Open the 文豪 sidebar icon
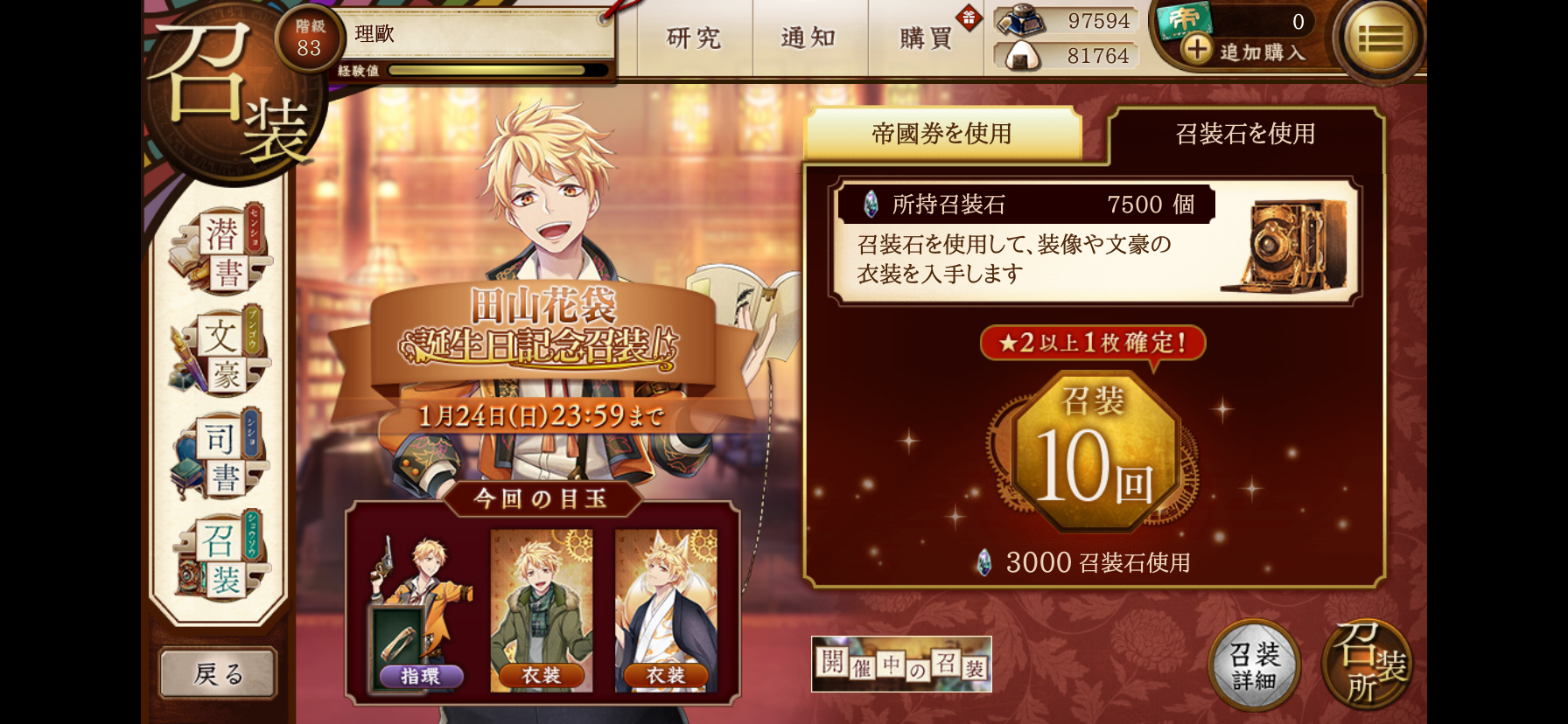This screenshot has width=1568, height=724. (220, 352)
